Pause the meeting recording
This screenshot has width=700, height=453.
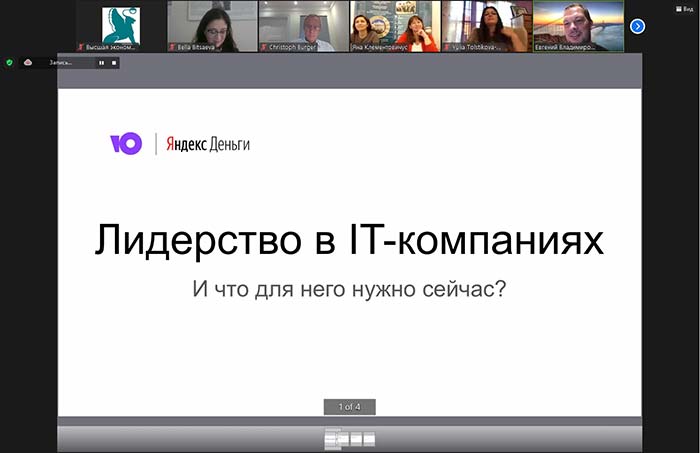tap(102, 63)
